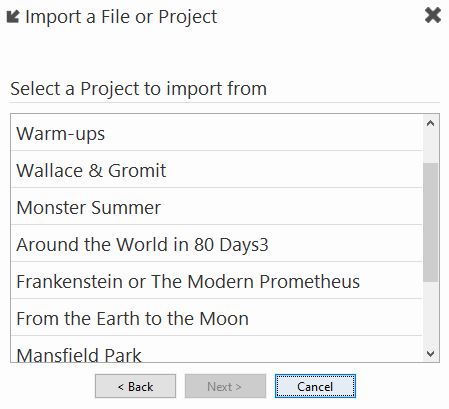Close the Import dialog with the X
Image resolution: width=449 pixels, height=409 pixels.
(x=433, y=15)
